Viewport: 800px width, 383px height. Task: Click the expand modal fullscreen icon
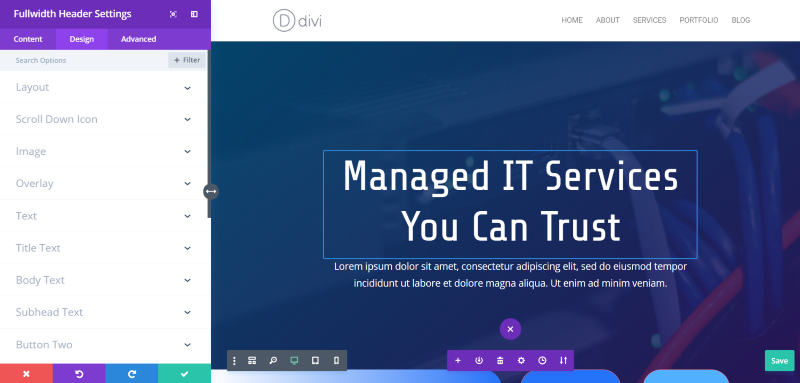tap(173, 14)
